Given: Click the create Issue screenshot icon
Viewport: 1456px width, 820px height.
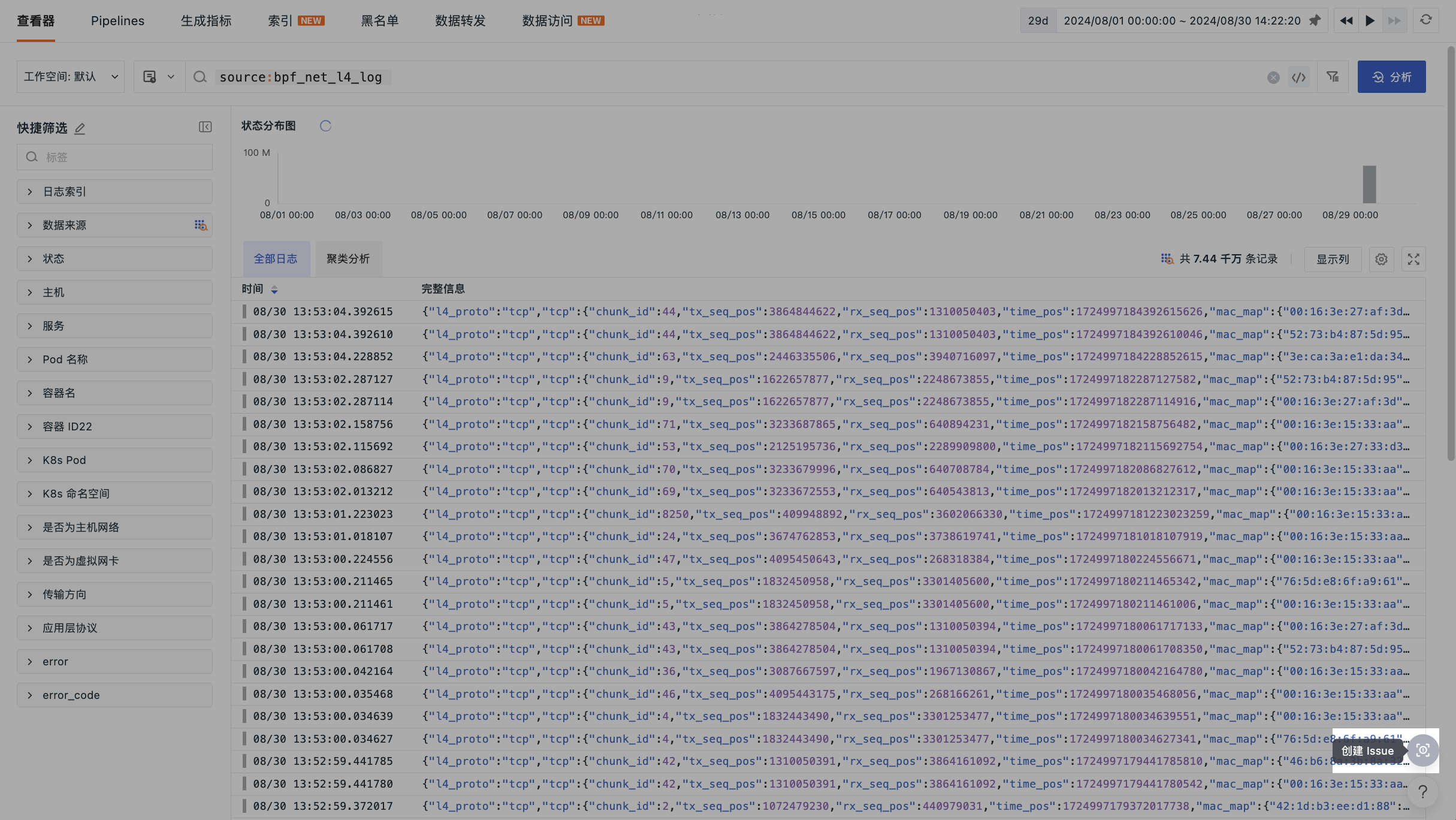Looking at the screenshot, I should 1423,750.
